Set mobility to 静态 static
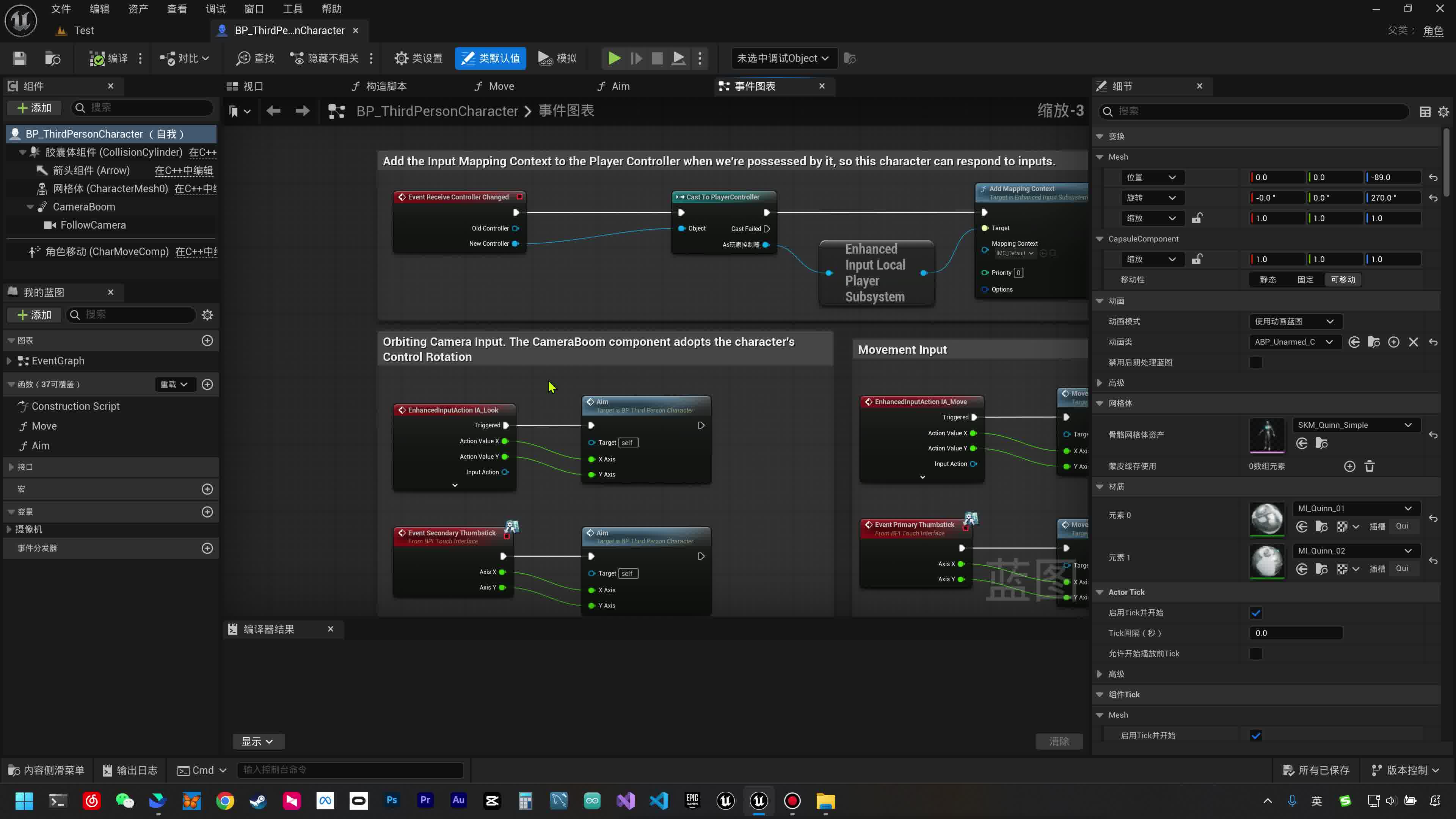Screen dimensions: 1456x819 (x=1268, y=280)
